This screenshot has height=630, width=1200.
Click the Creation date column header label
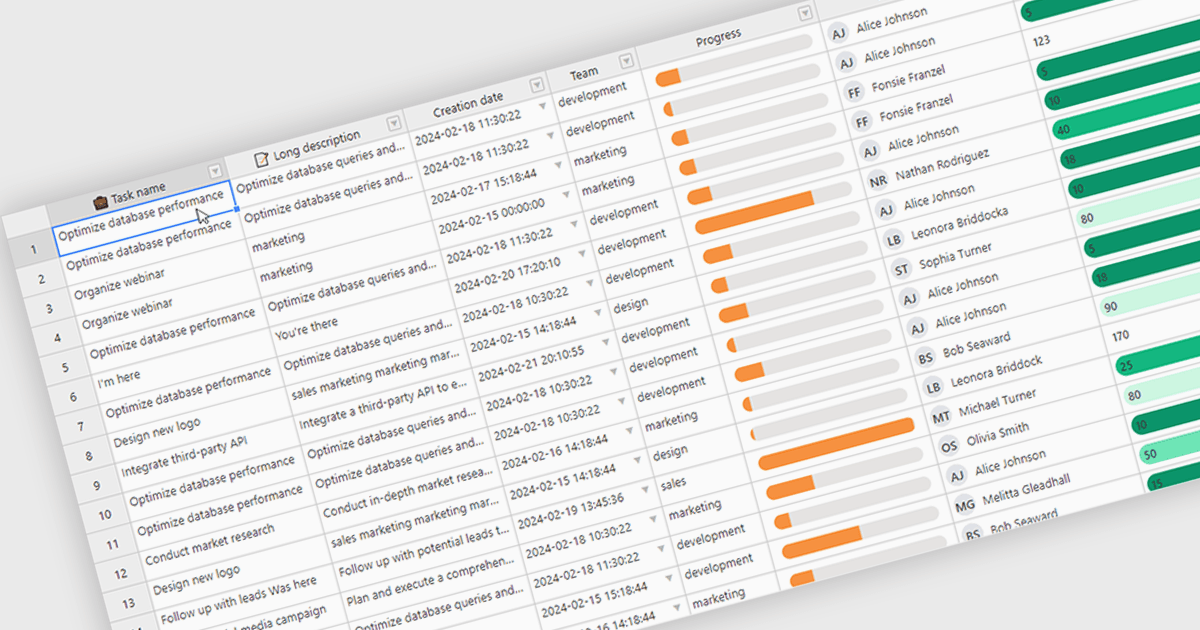click(468, 103)
